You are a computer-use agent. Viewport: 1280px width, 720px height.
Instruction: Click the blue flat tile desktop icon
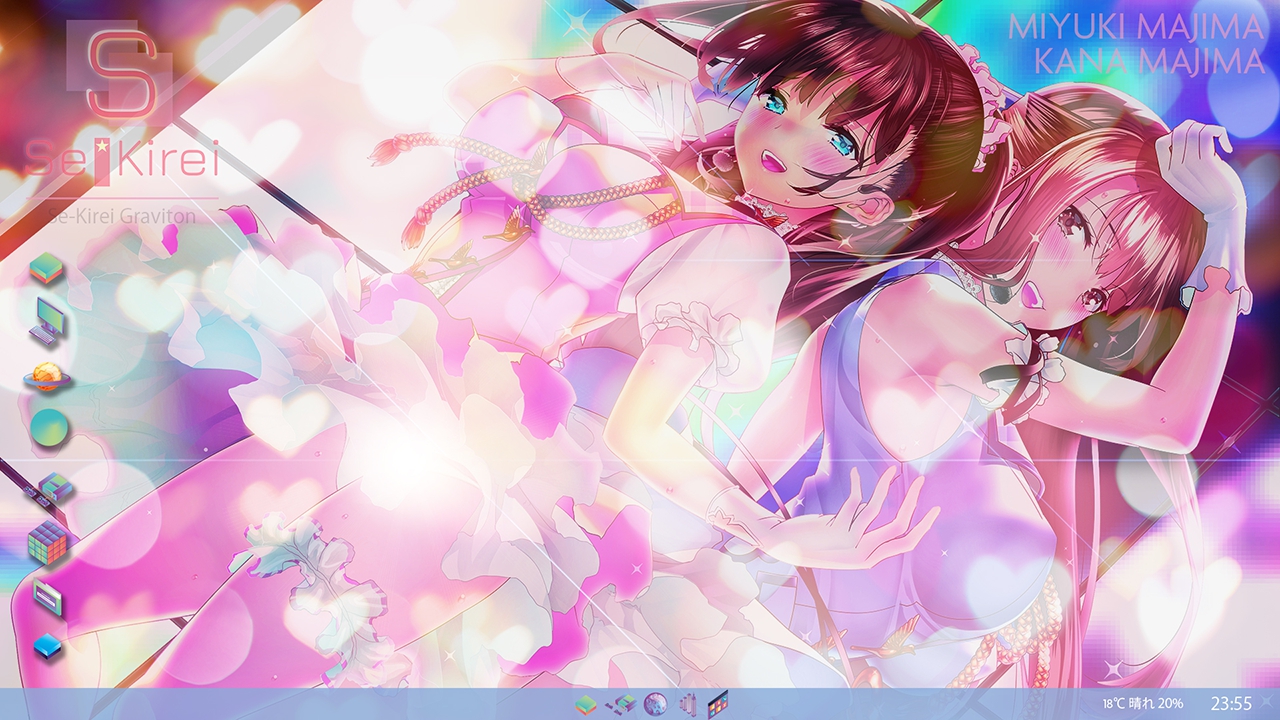[48, 647]
